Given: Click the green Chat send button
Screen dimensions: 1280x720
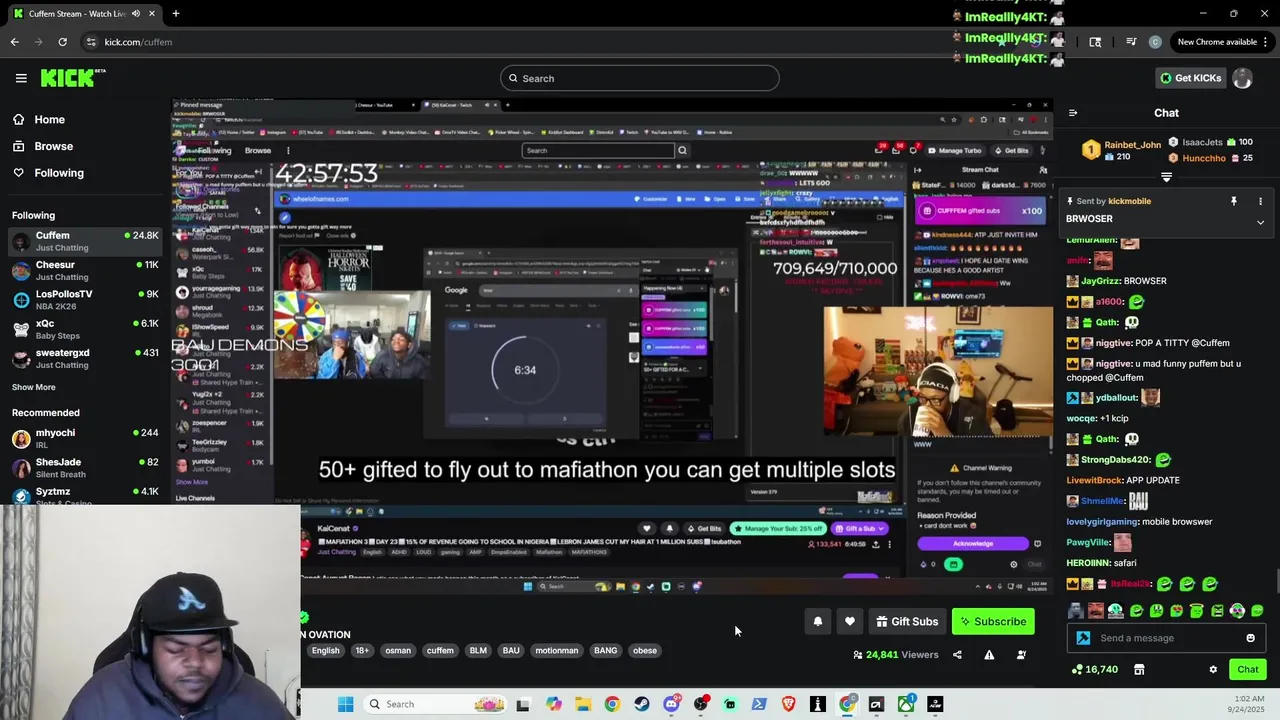Looking at the screenshot, I should coord(1248,670).
